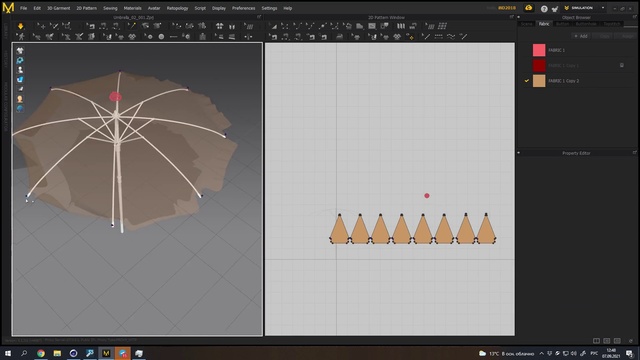Collapse the Object Browser panel arrow
Image resolution: width=640 pixels, height=360 pixels.
click(x=519, y=17)
